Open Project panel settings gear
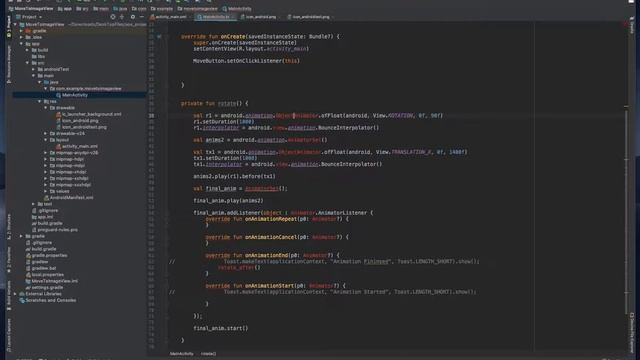Image resolution: width=640 pixels, height=360 pixels. click(133, 17)
